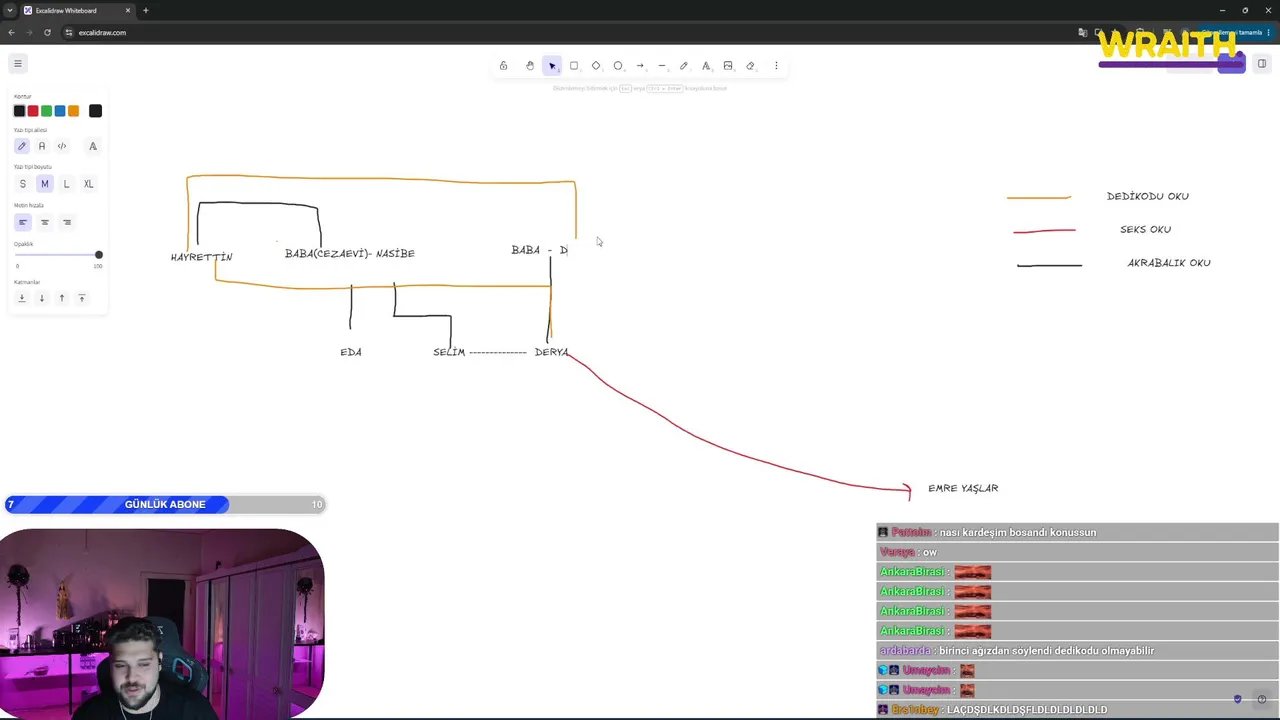
Task: Click the BABA - D text being edited
Action: [539, 250]
